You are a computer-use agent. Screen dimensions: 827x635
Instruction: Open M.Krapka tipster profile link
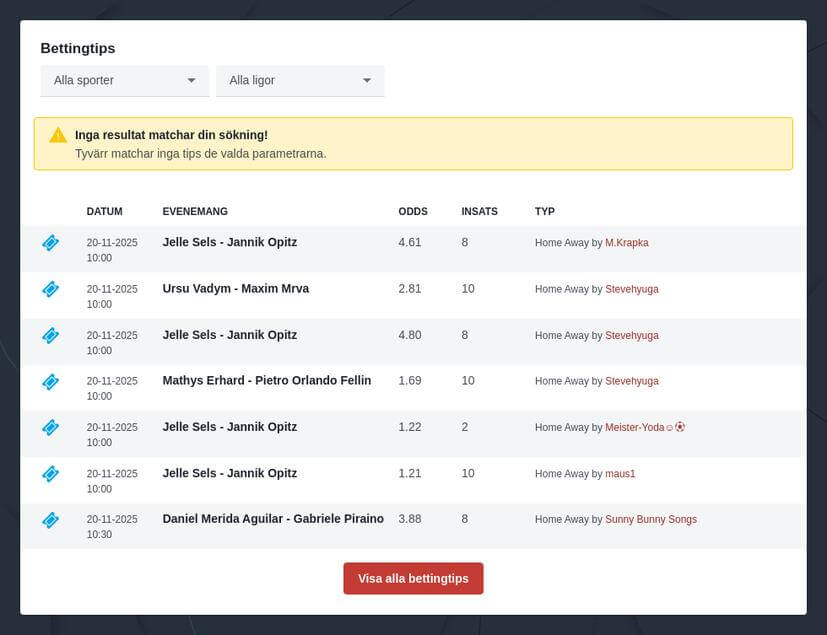(626, 243)
